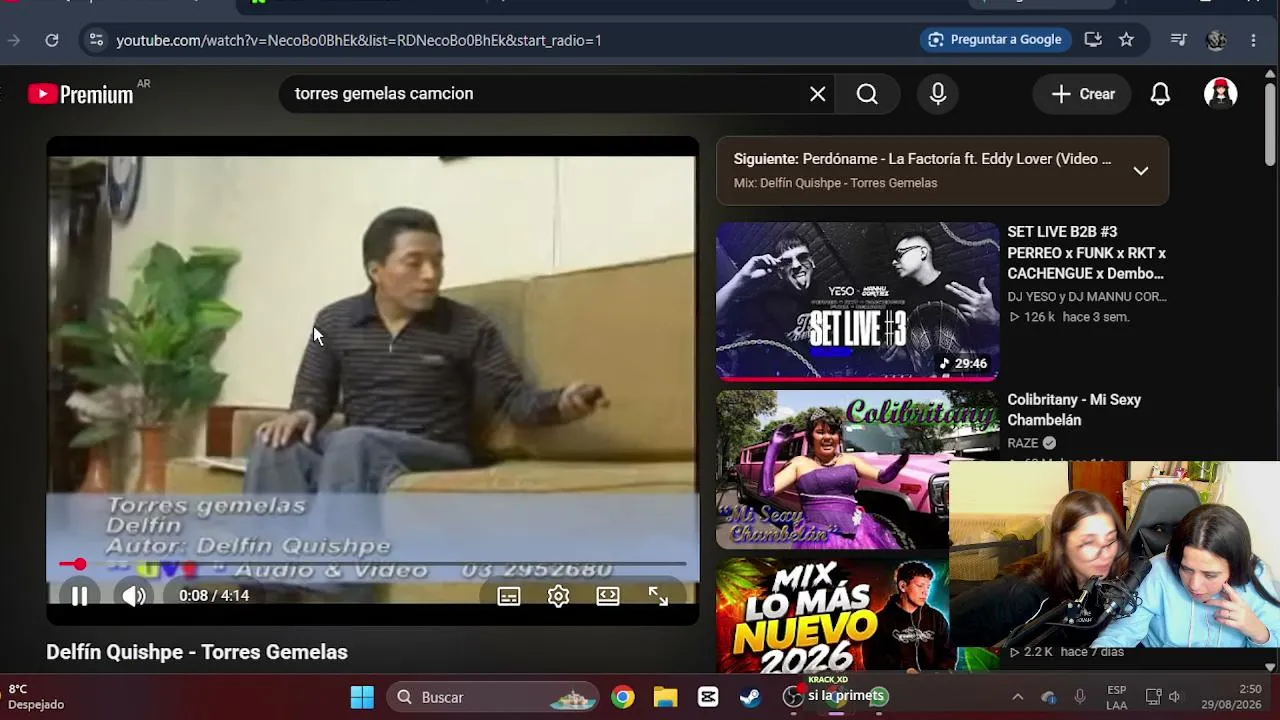Bookmark this page with the star
The width and height of the screenshot is (1280, 720).
click(1126, 40)
